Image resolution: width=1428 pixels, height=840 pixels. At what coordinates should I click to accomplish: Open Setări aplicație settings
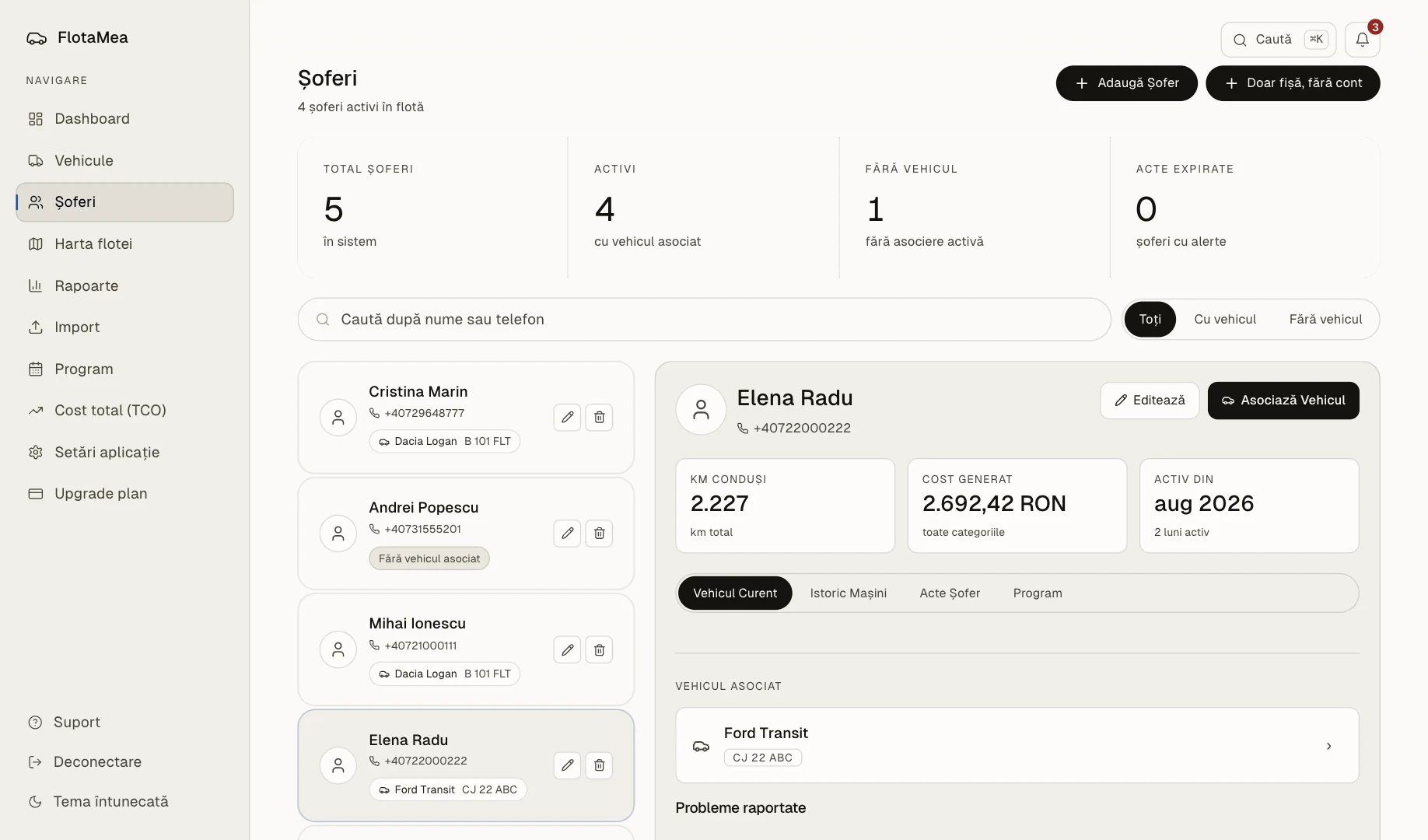[124, 453]
